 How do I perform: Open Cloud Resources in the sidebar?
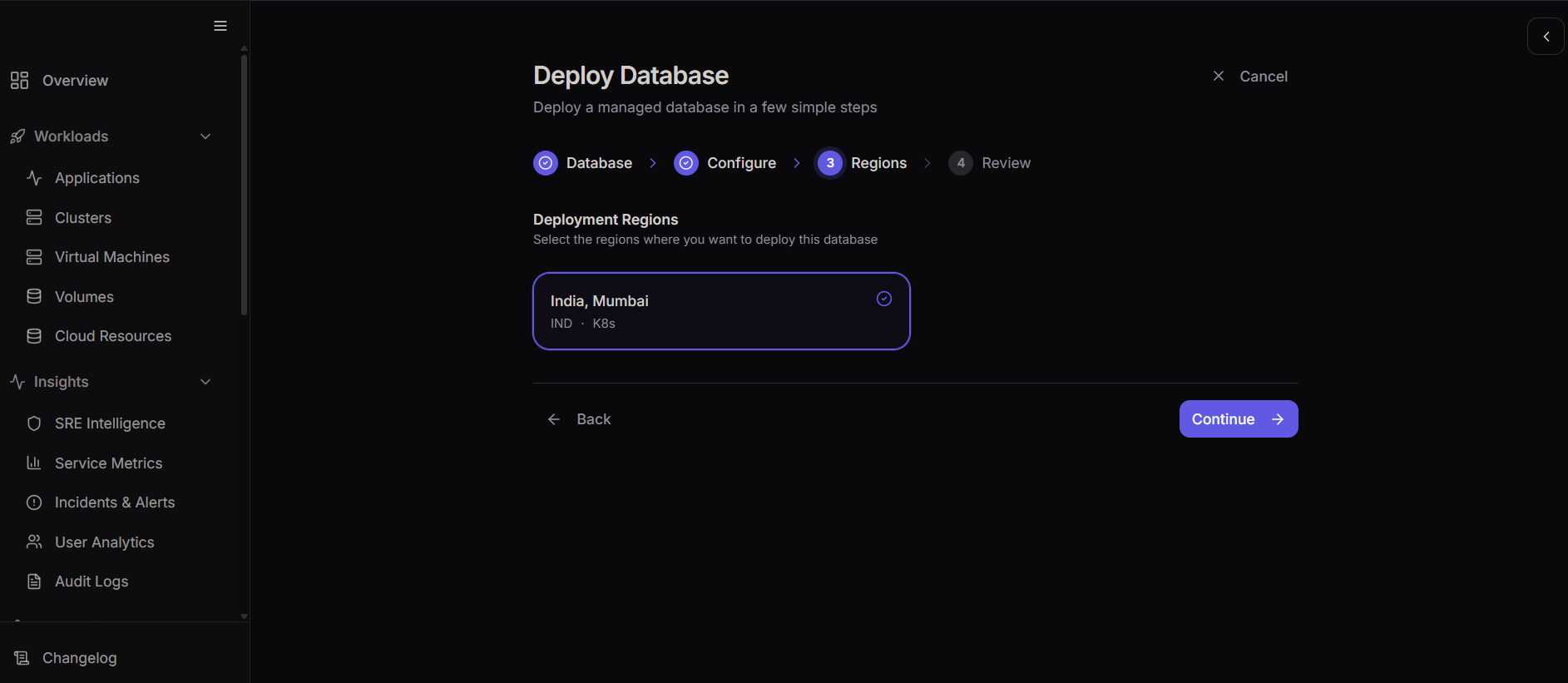(113, 336)
